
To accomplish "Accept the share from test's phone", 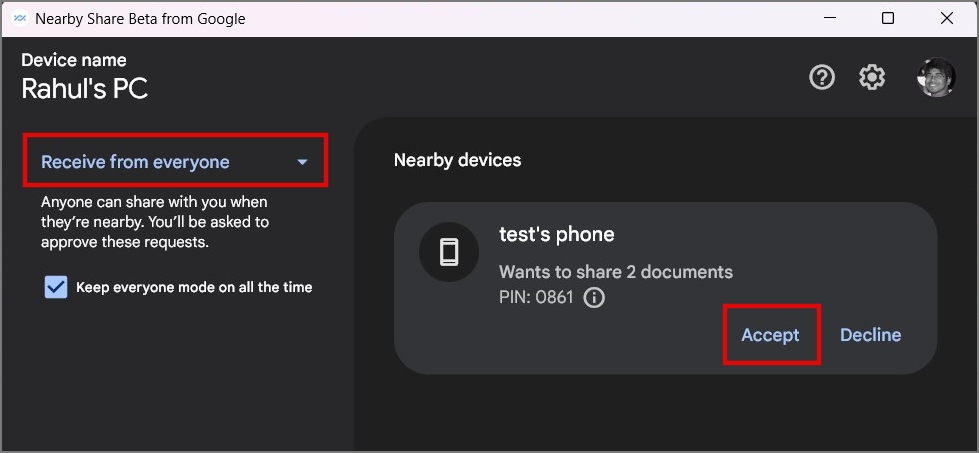I will coord(770,335).
